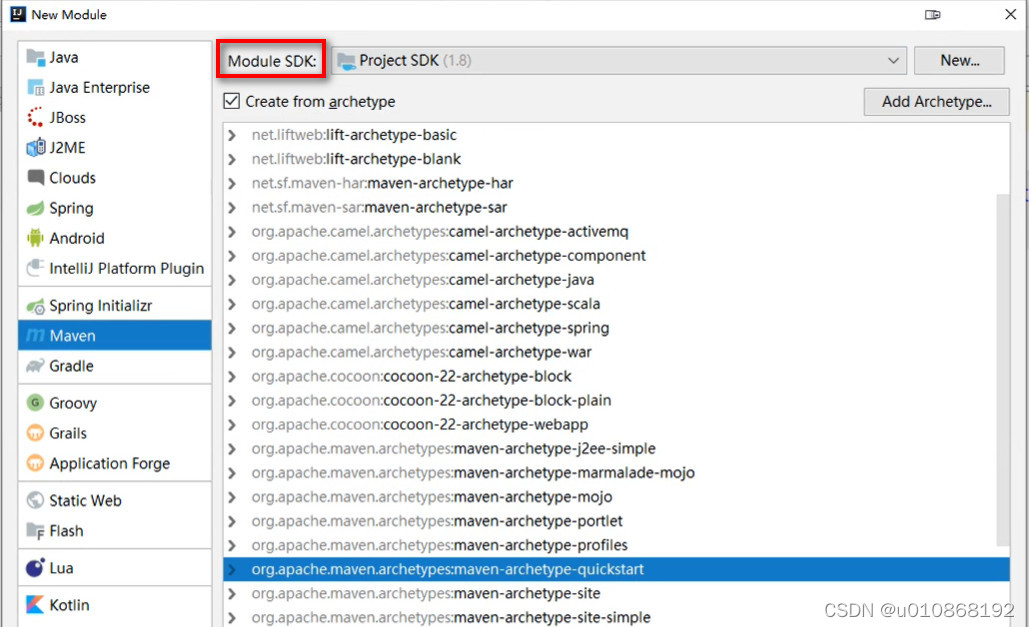Click the Flash folder icon
The height and width of the screenshot is (627, 1029).
(x=35, y=530)
